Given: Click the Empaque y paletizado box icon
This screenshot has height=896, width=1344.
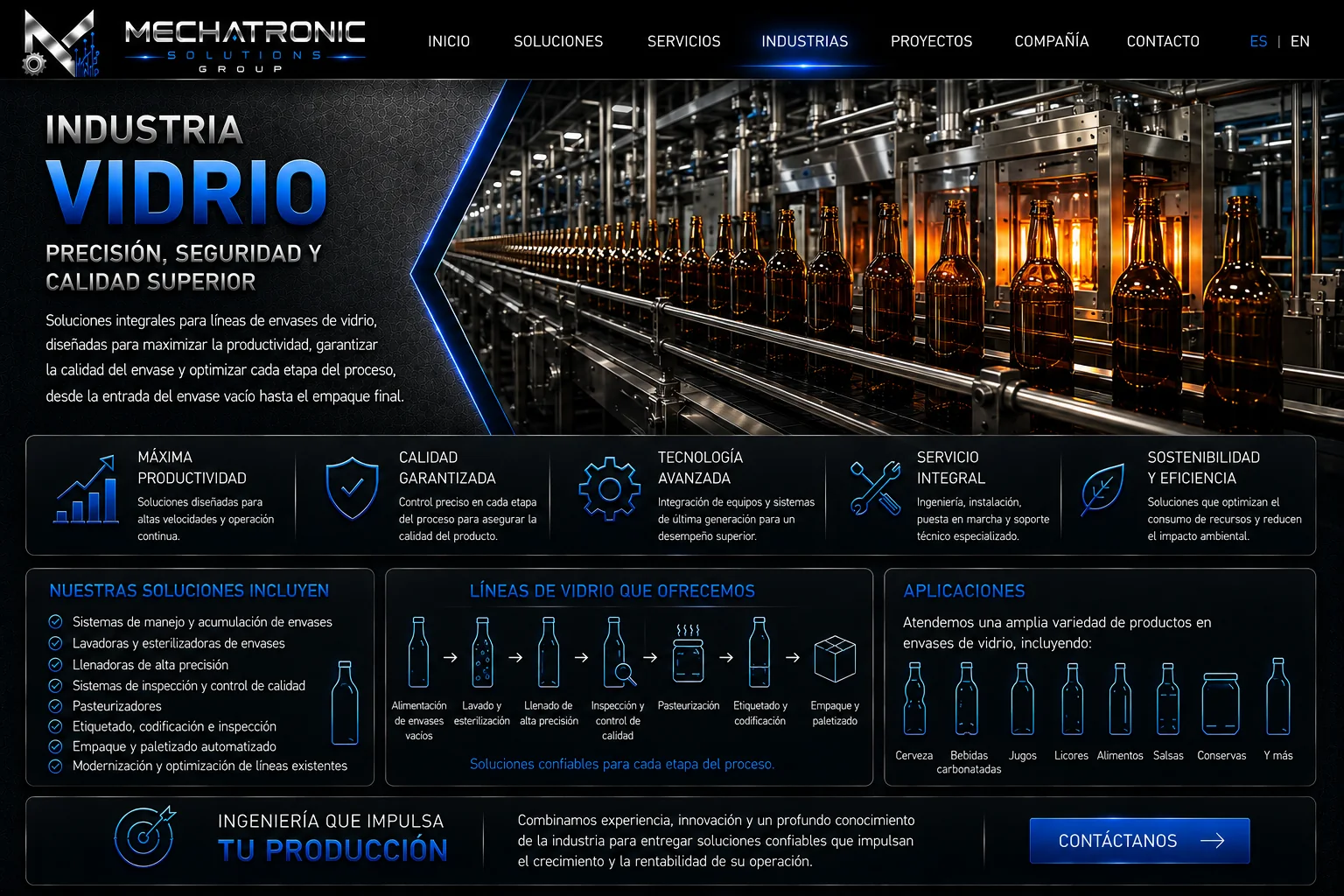Looking at the screenshot, I should point(835,659).
